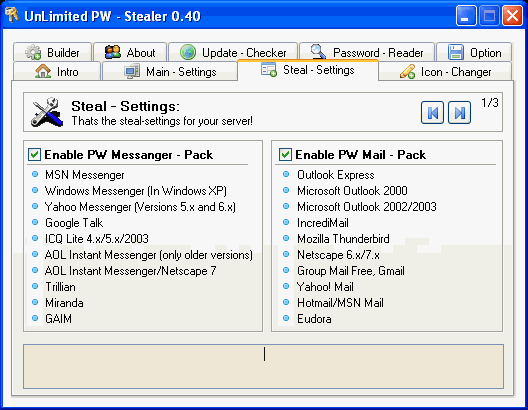Screen dimensions: 528x410
Task: Click the keys icon in title bar
Action: 12,15
